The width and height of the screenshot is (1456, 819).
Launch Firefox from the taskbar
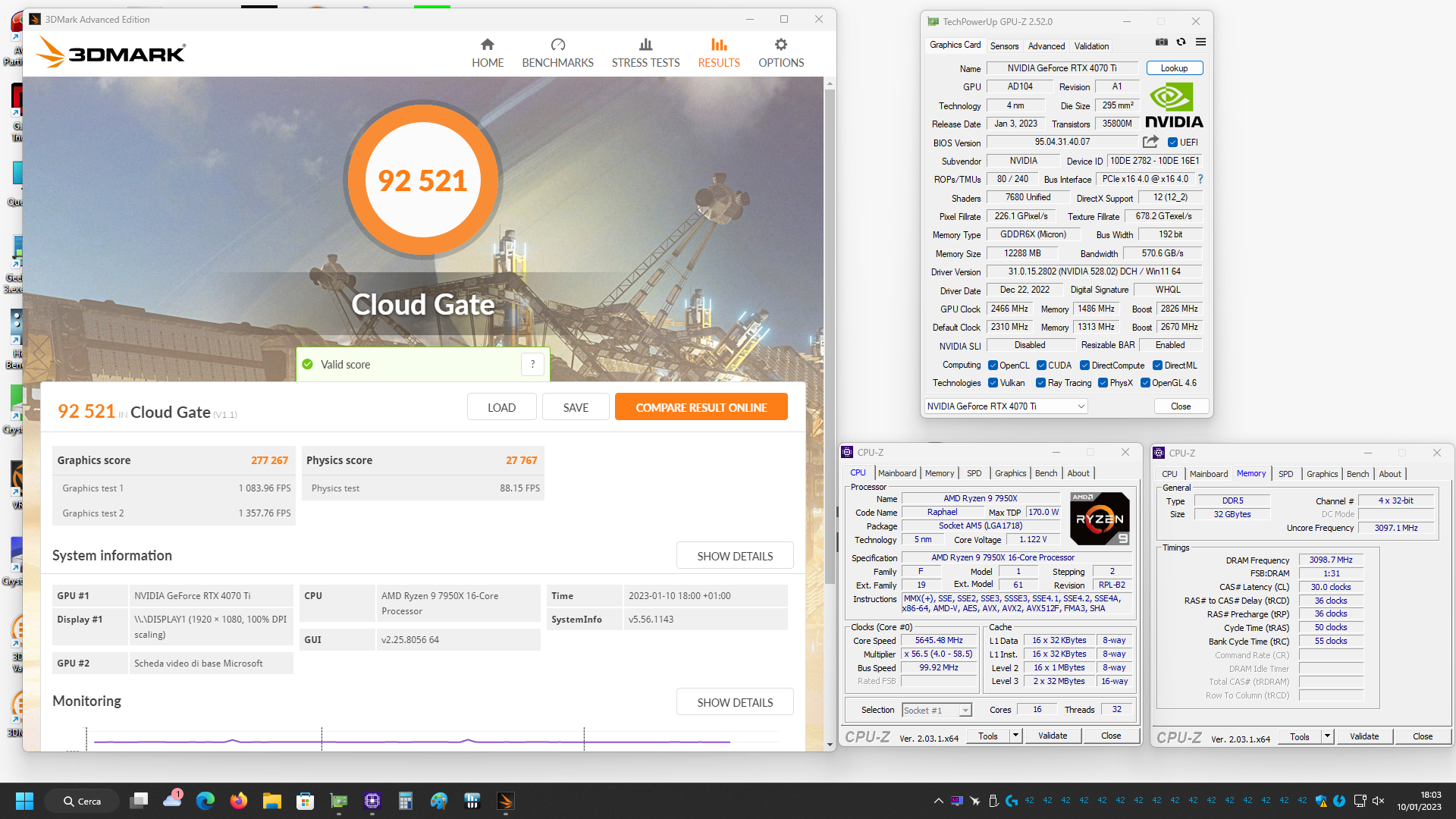(239, 801)
